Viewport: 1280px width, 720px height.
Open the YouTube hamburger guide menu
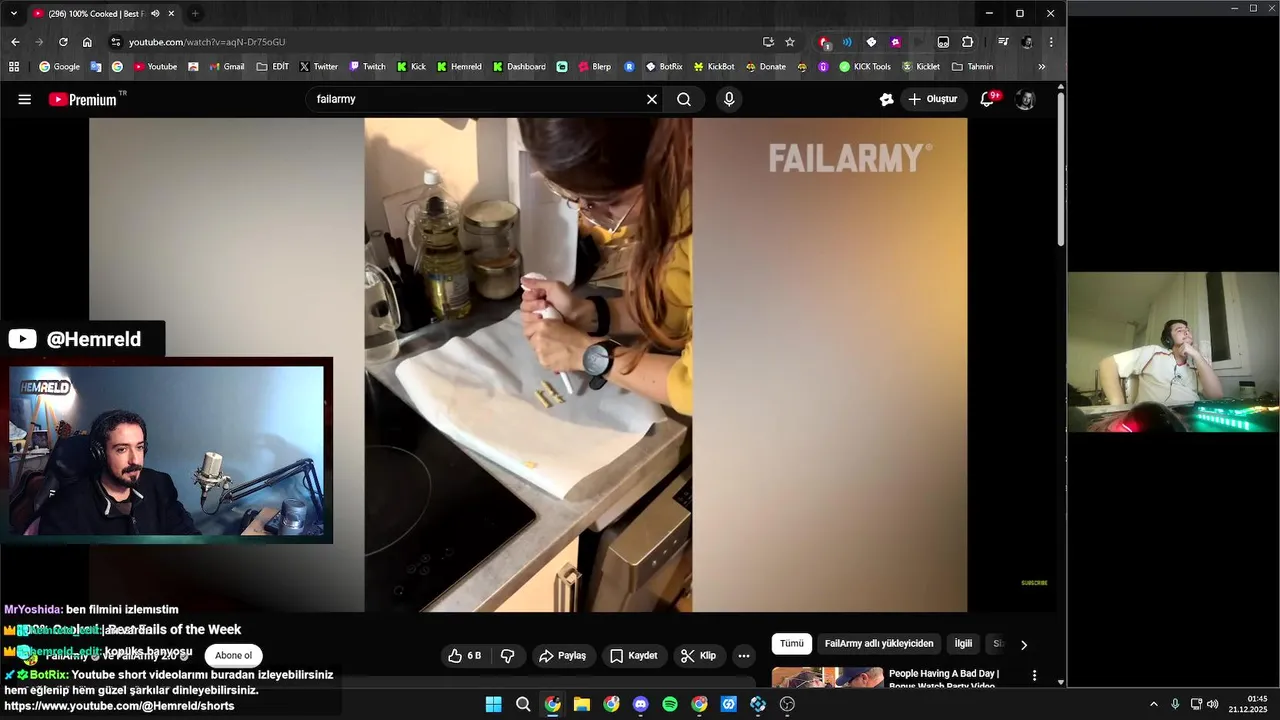(25, 99)
